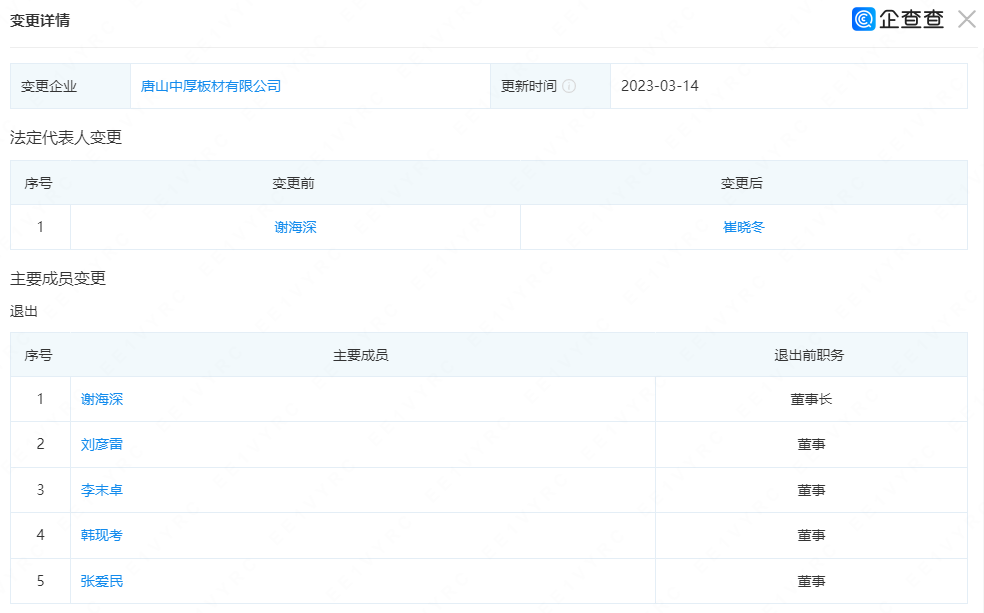Click the 变更后 column header
The width and height of the screenshot is (984, 613).
[x=742, y=183]
